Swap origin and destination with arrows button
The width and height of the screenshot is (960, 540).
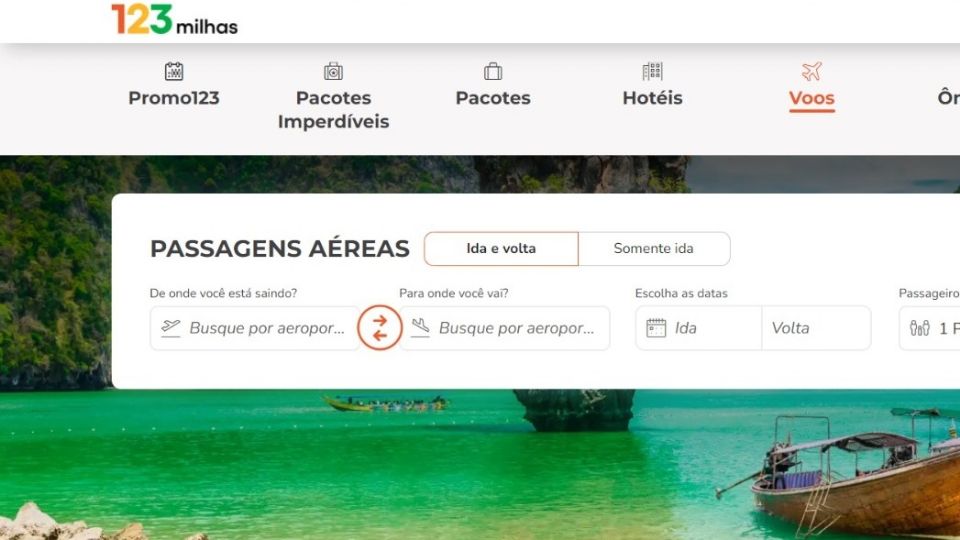point(380,328)
